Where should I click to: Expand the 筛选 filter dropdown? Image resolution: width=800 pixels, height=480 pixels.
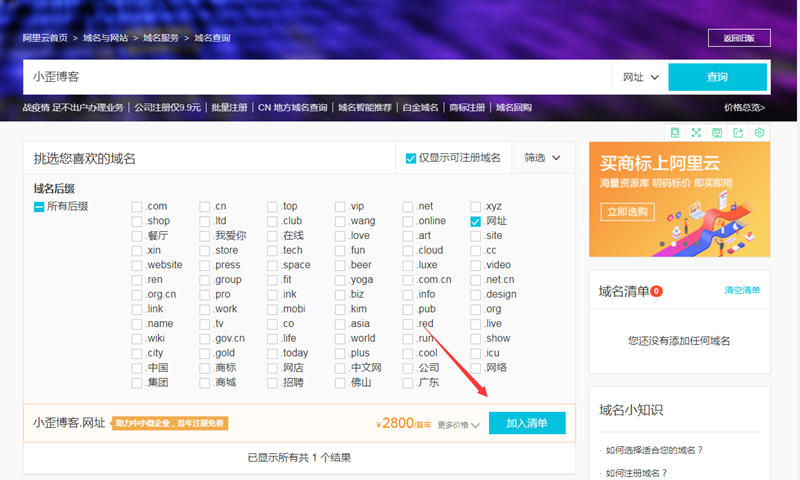point(542,158)
